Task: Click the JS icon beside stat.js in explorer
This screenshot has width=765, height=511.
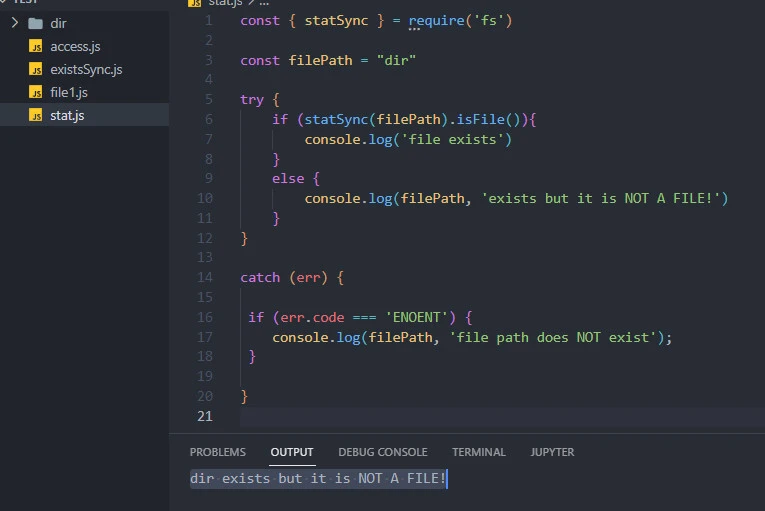Action: 36,115
